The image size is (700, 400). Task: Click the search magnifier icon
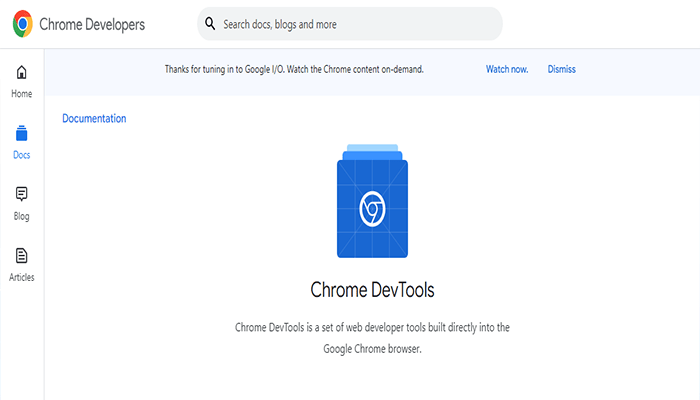[x=210, y=23]
